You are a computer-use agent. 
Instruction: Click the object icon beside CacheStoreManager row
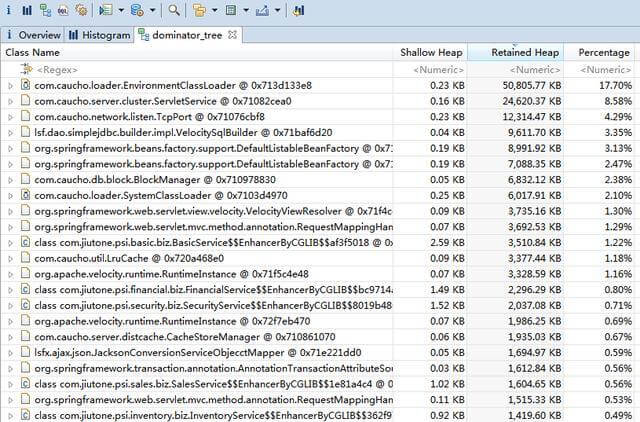coord(25,337)
